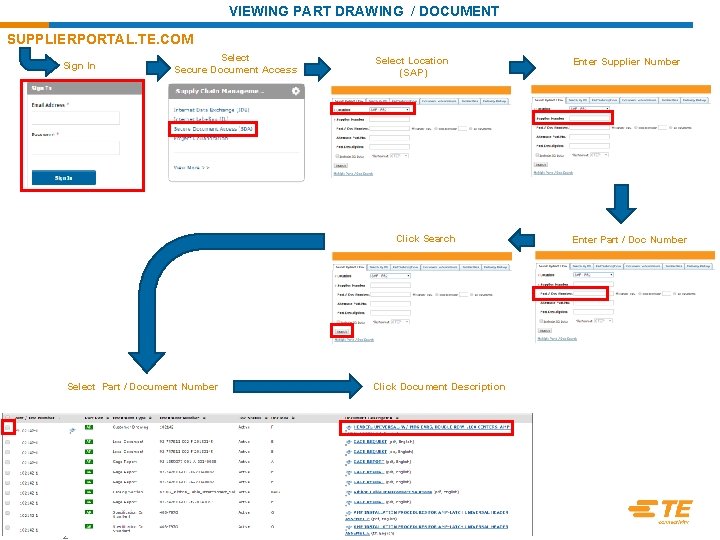Toggle the select-all checkbox in the results table header

point(8,417)
